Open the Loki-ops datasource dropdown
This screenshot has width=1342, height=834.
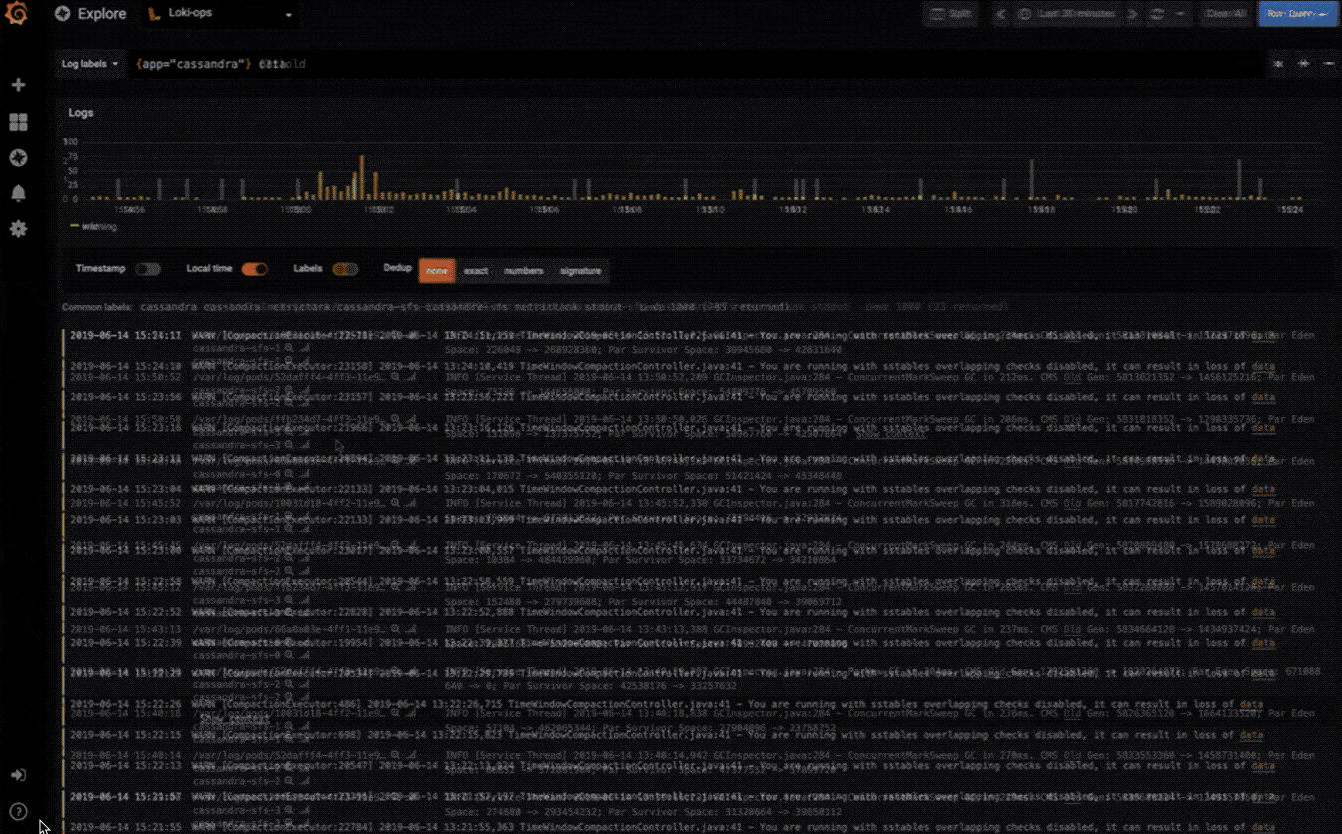click(x=219, y=14)
